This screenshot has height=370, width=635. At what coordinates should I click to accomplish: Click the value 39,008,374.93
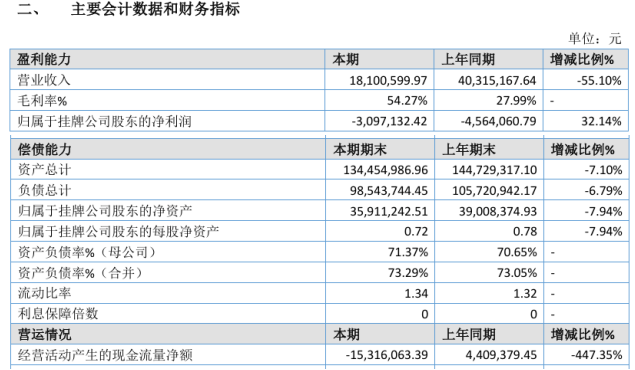(498, 211)
